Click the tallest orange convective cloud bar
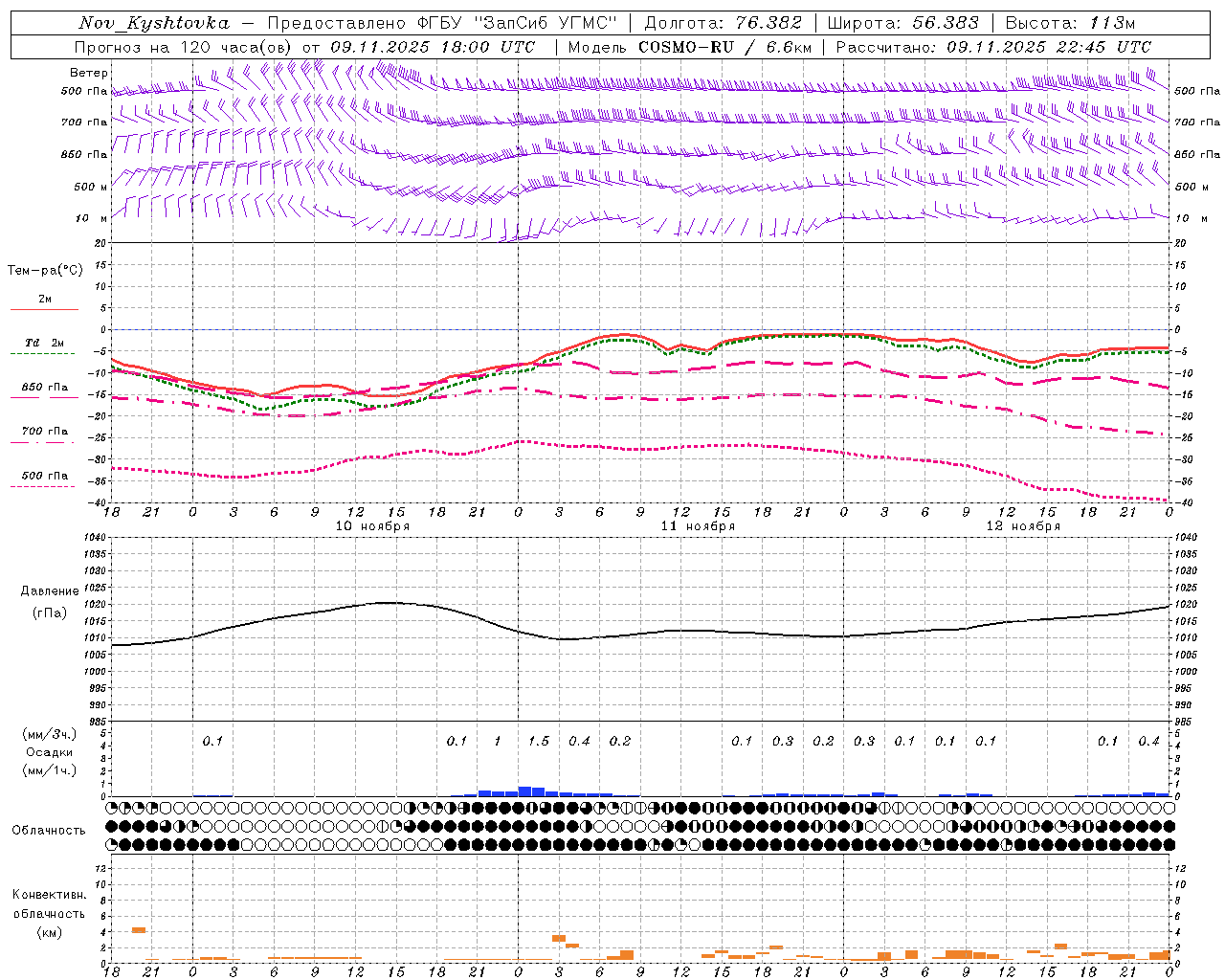The width and height of the screenshot is (1225, 980). tap(138, 929)
